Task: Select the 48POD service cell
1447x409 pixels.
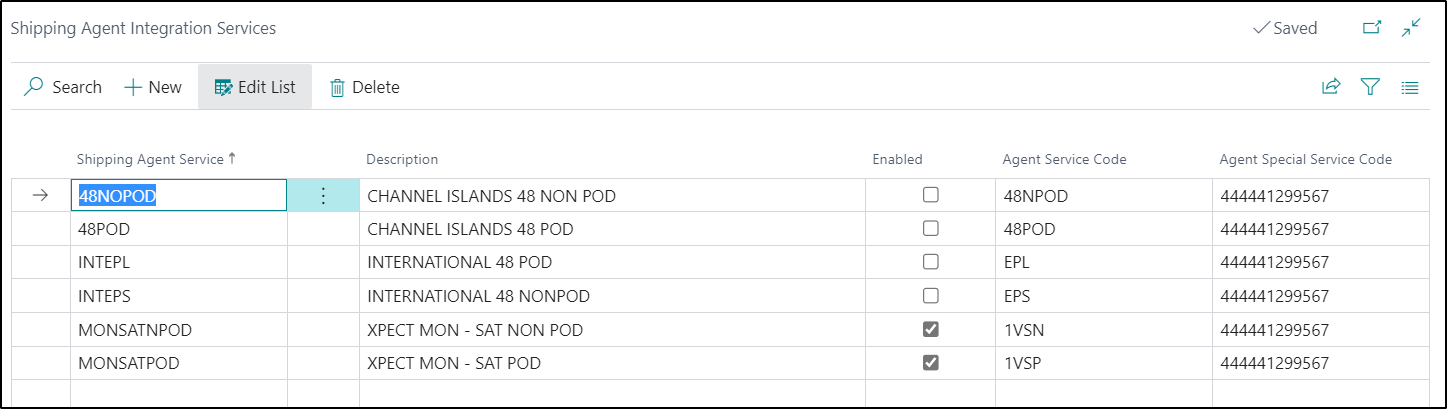Action: pos(179,229)
